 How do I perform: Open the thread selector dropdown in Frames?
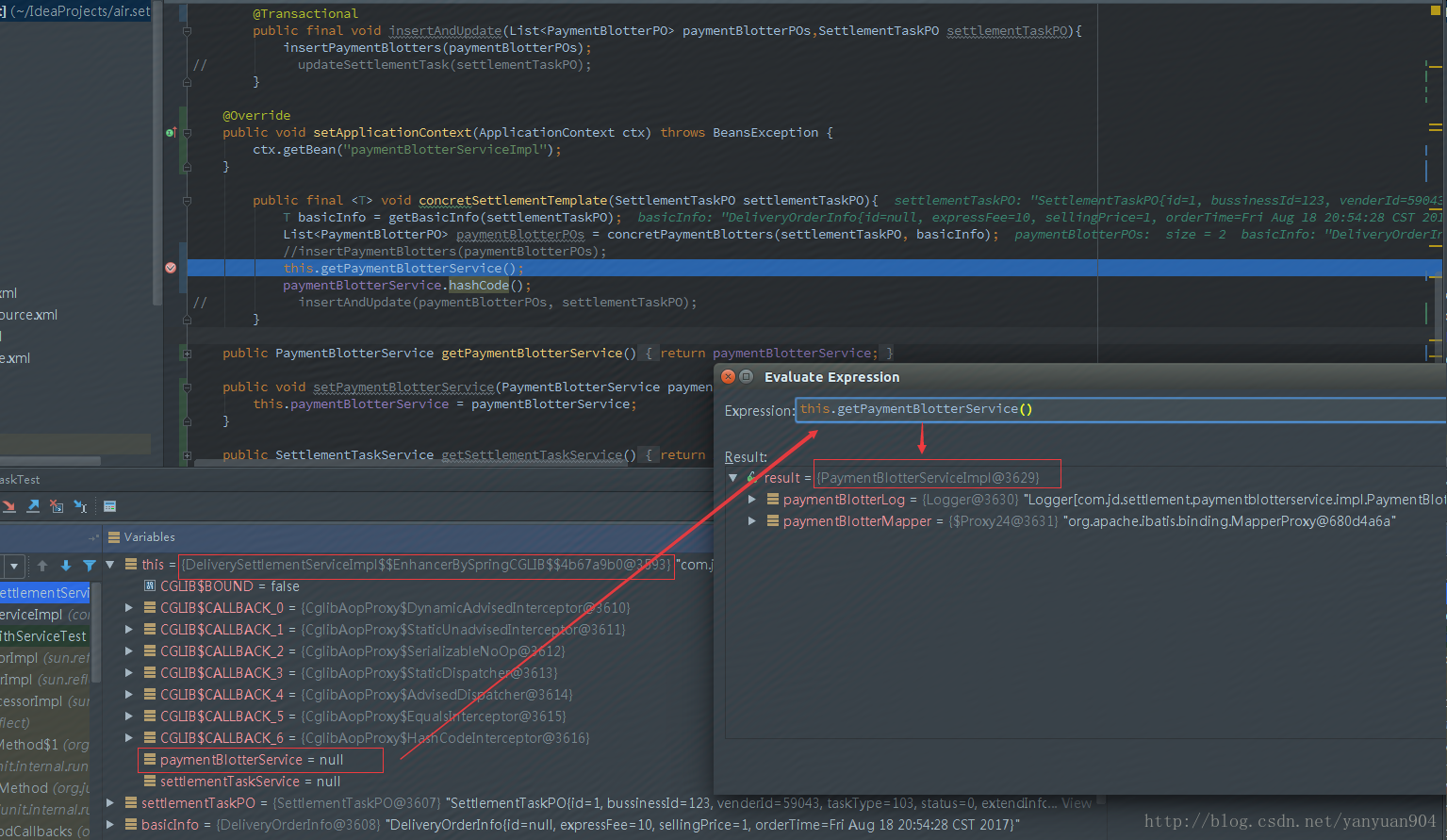13,566
